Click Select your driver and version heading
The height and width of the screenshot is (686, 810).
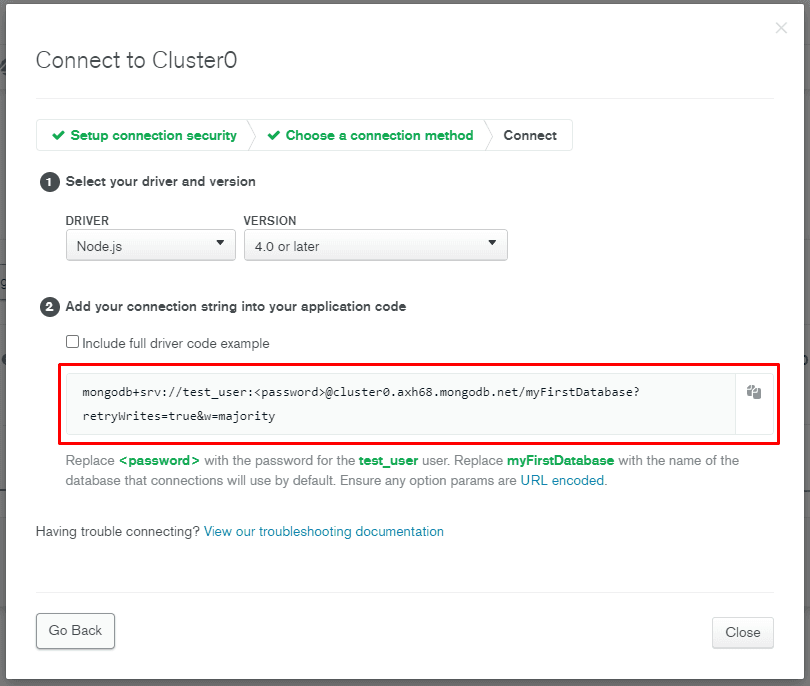click(161, 181)
